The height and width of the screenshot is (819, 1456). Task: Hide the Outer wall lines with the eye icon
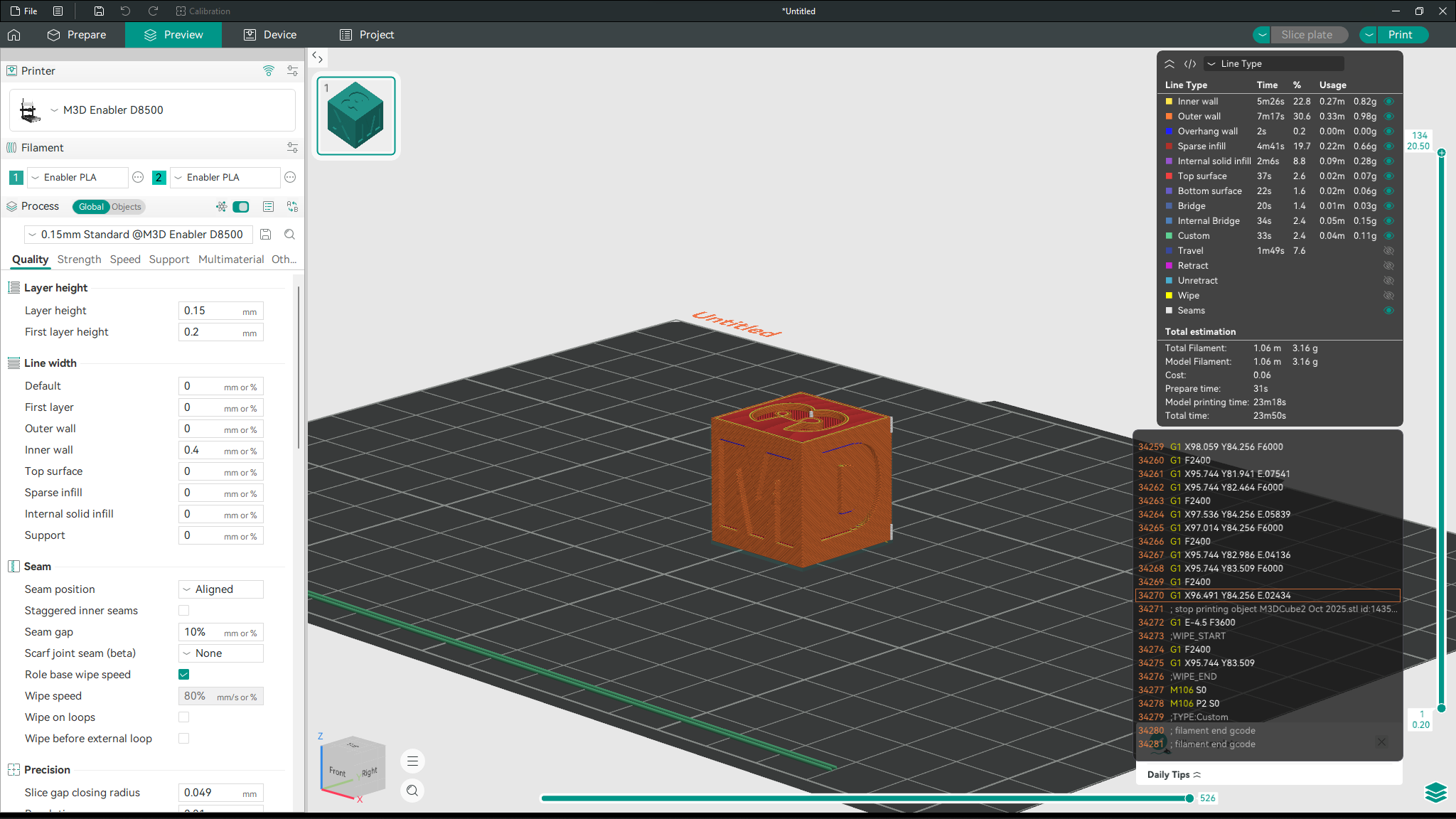tap(1388, 117)
